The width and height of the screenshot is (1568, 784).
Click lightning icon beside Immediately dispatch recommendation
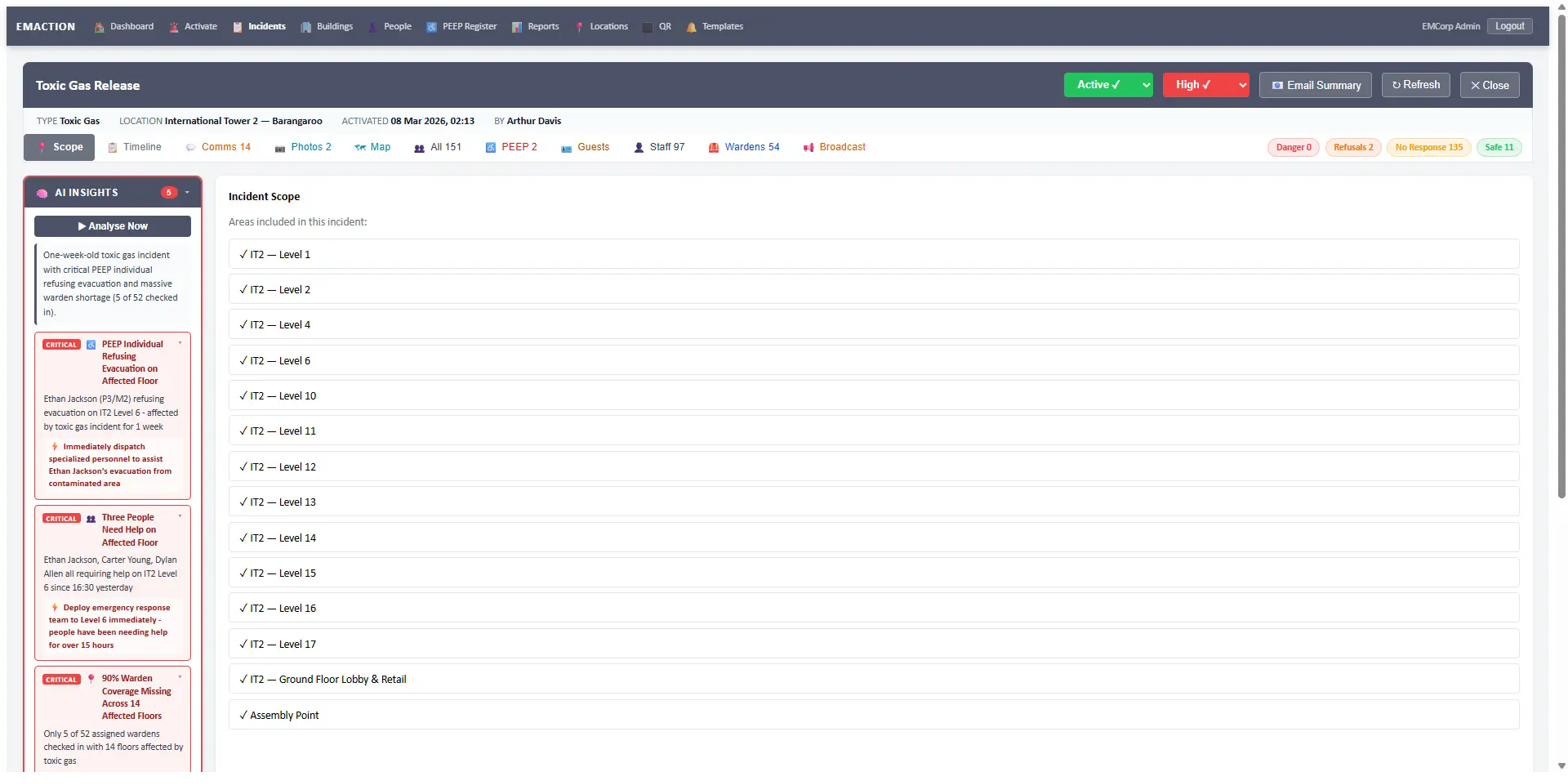coord(54,446)
